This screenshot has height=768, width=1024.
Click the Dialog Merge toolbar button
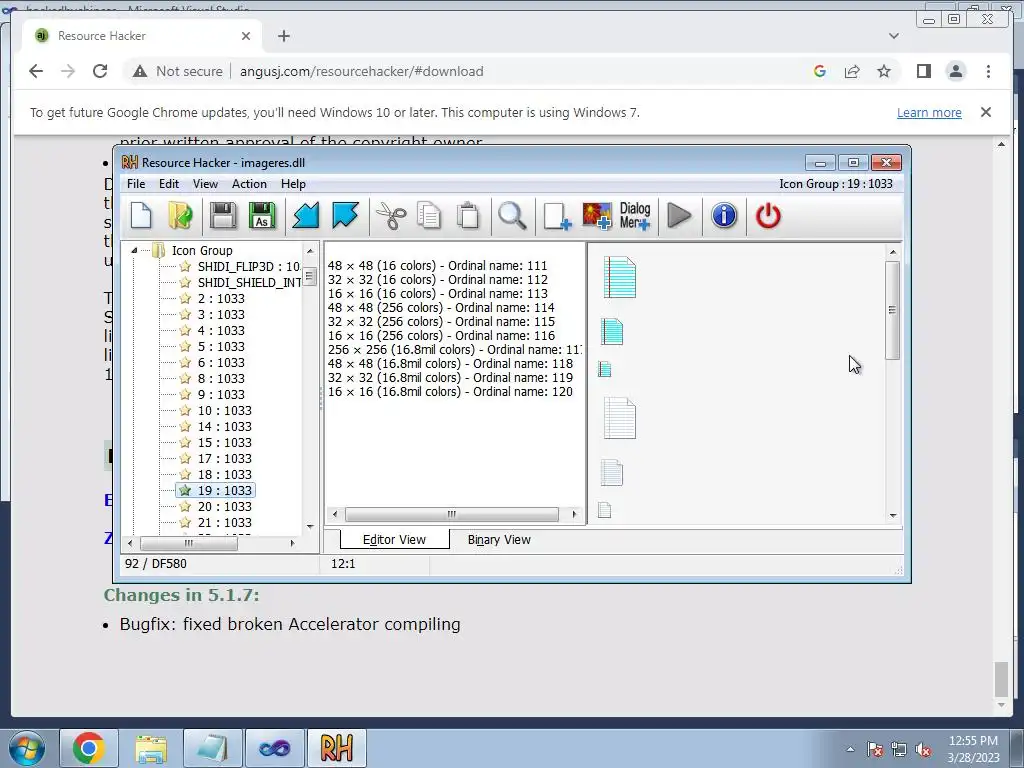point(635,216)
